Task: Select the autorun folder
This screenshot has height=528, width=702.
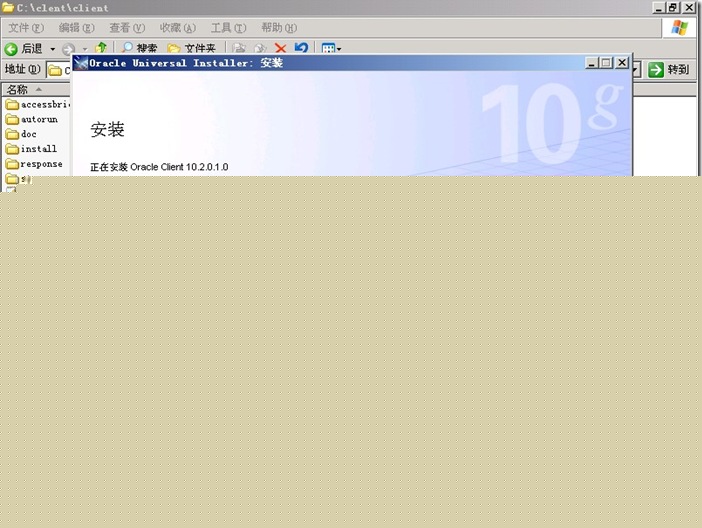Action: coord(32,119)
